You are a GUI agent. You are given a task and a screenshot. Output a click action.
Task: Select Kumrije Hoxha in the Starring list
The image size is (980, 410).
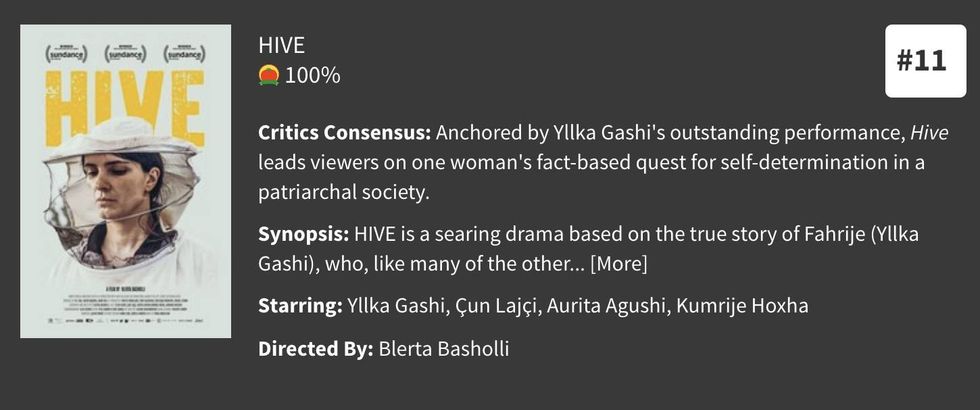[x=743, y=305]
